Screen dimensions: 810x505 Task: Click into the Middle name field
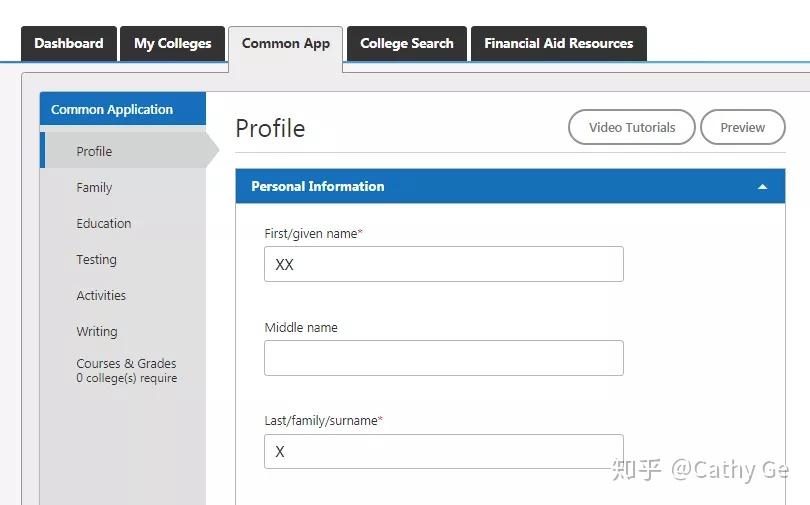pyautogui.click(x=444, y=358)
